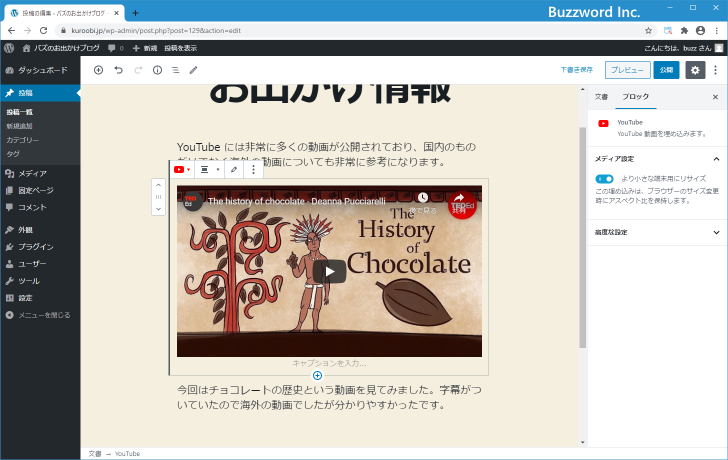Click the browser profile avatar icon
The image size is (728, 460).
tap(701, 31)
